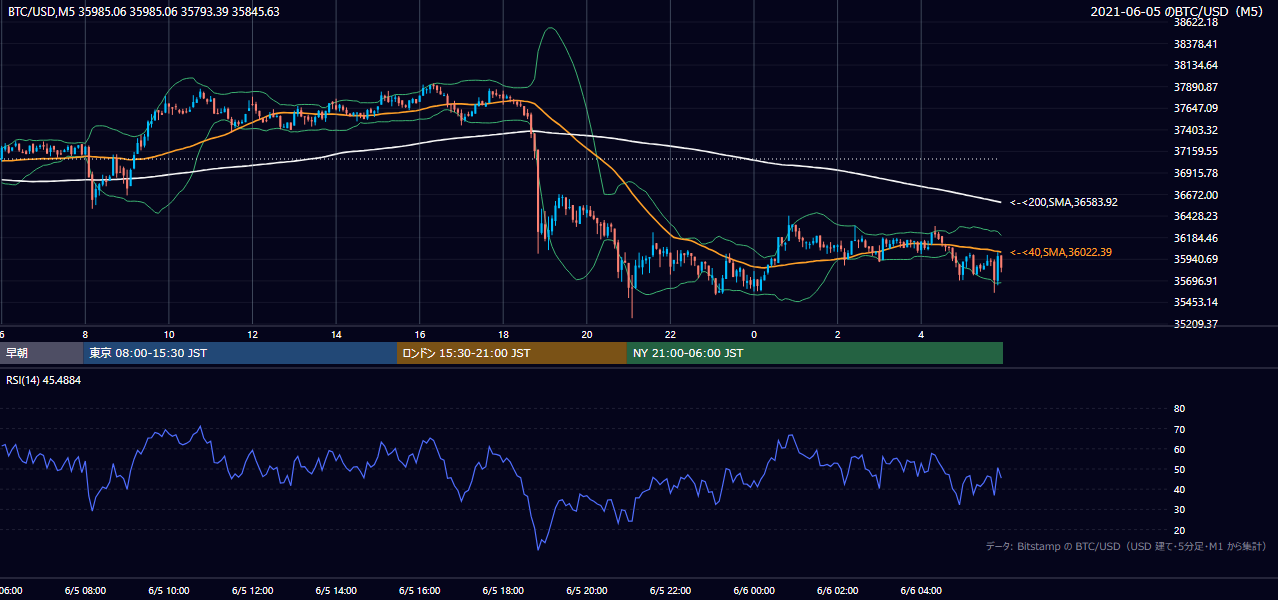This screenshot has height=600, width=1278.
Task: Click RSI axis level 60
Action: click(x=1179, y=449)
